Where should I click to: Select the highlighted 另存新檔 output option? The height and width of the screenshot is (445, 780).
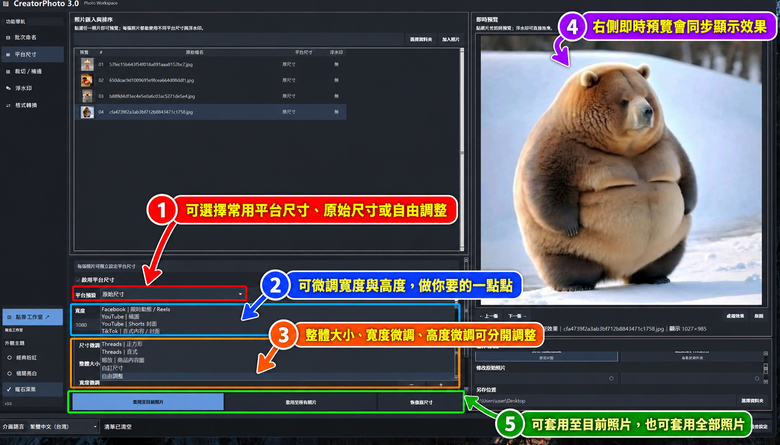[x=546, y=357]
